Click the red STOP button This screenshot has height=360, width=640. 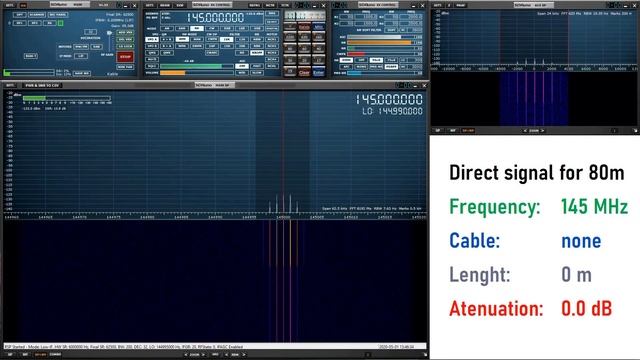[x=125, y=57]
